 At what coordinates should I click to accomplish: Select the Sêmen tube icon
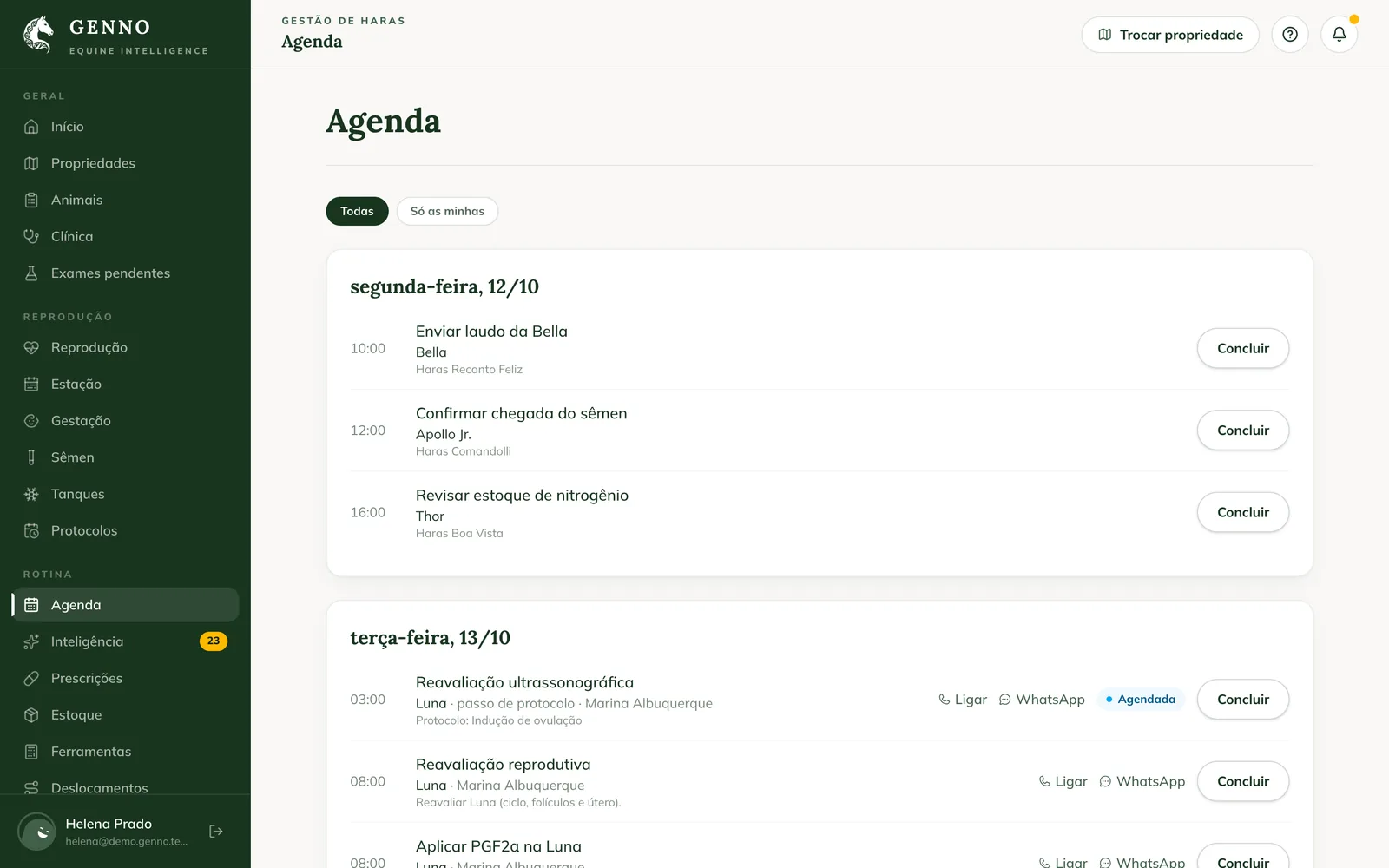coord(31,457)
